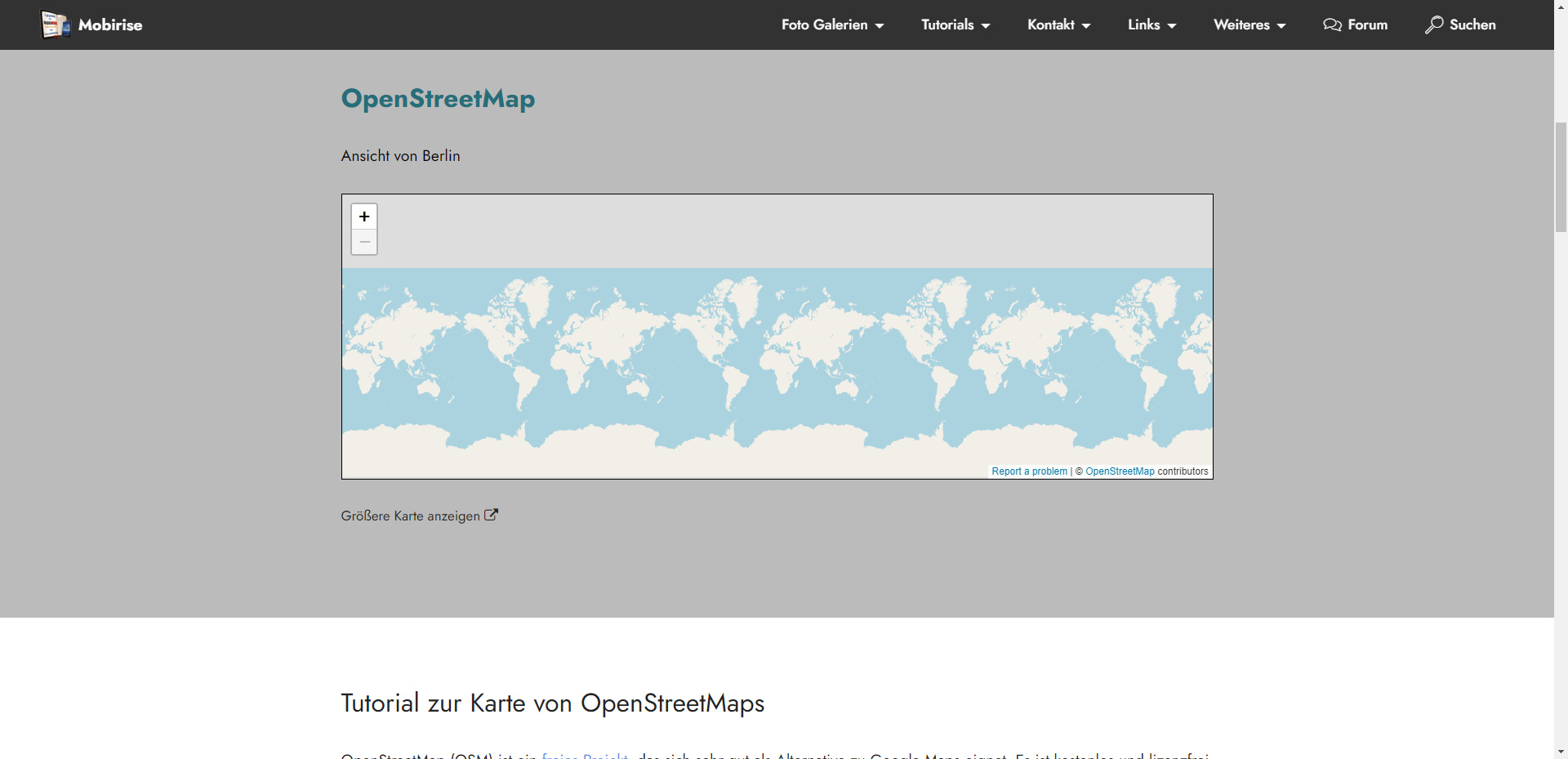The height and width of the screenshot is (759, 1568).
Task: Click external link icon beside Größere Karte
Action: [491, 515]
